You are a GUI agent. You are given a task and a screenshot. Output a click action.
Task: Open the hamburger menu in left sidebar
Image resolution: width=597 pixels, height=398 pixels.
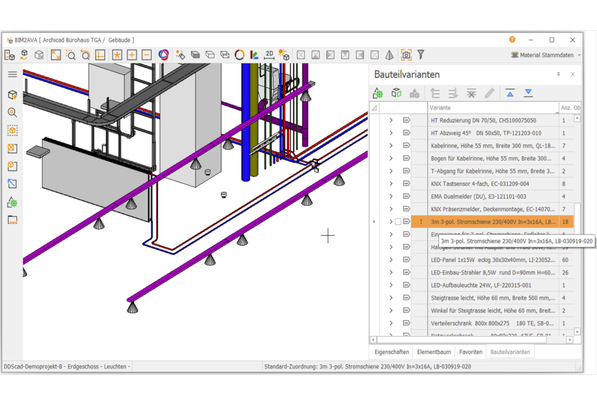pyautogui.click(x=13, y=74)
